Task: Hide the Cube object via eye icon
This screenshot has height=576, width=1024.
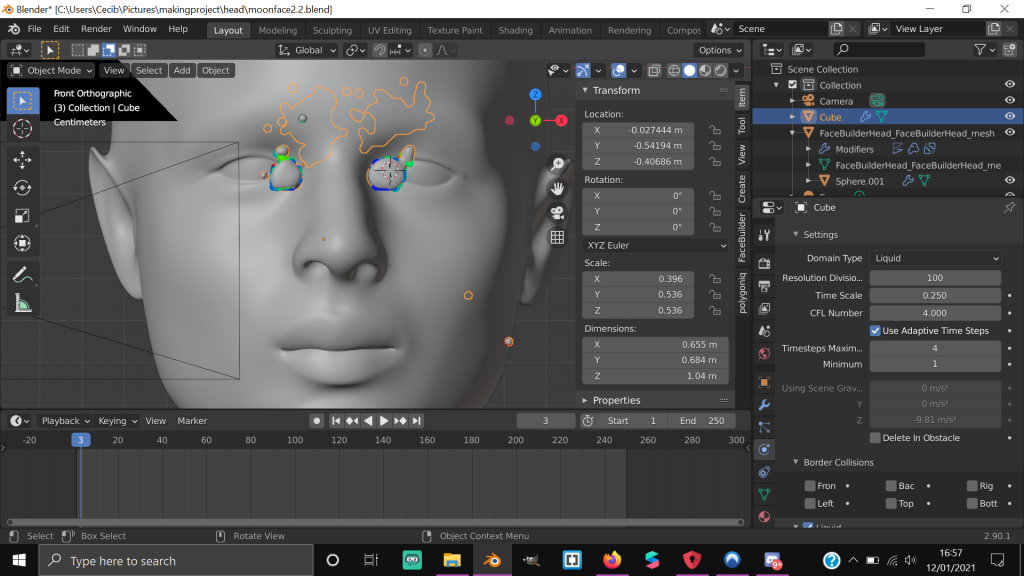Action: [1010, 116]
